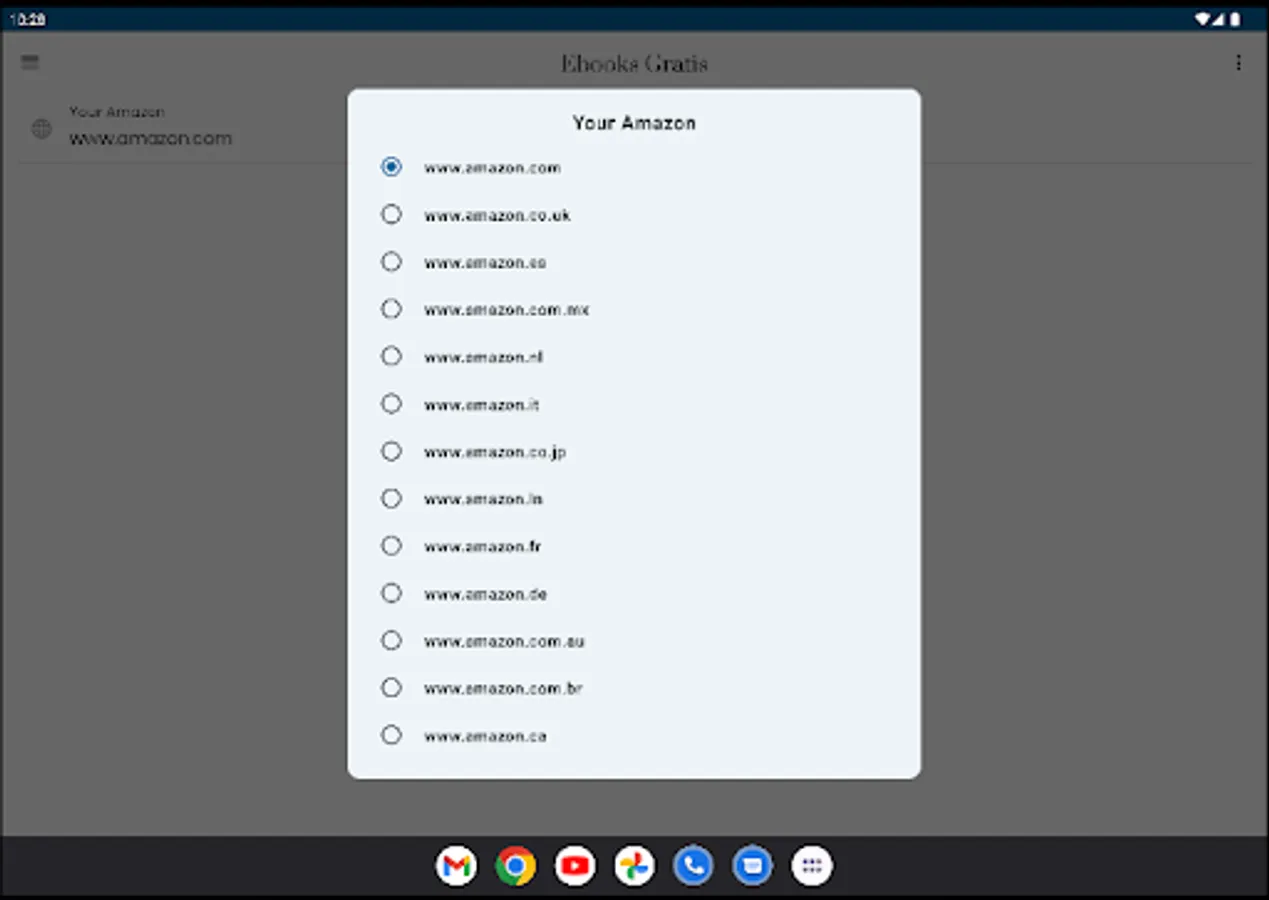1269x900 pixels.
Task: Open the app drawer grid icon
Action: pos(812,866)
